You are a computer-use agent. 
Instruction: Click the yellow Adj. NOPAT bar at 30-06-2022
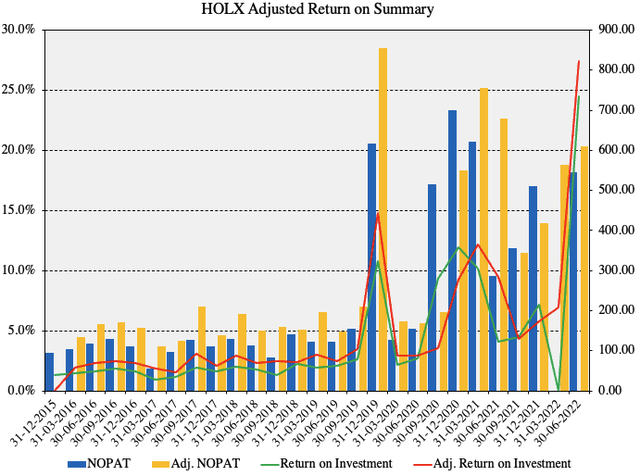click(584, 268)
